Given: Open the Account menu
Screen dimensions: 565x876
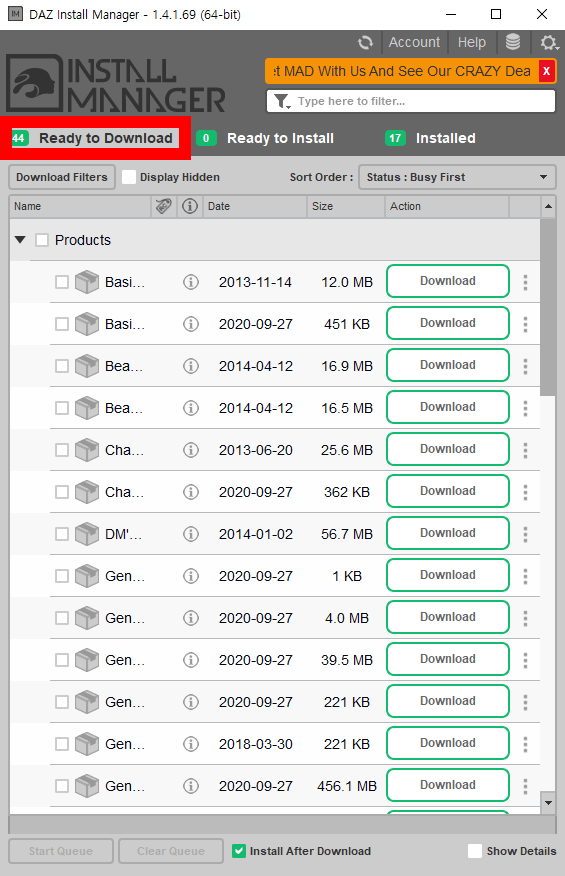Looking at the screenshot, I should click(x=414, y=42).
